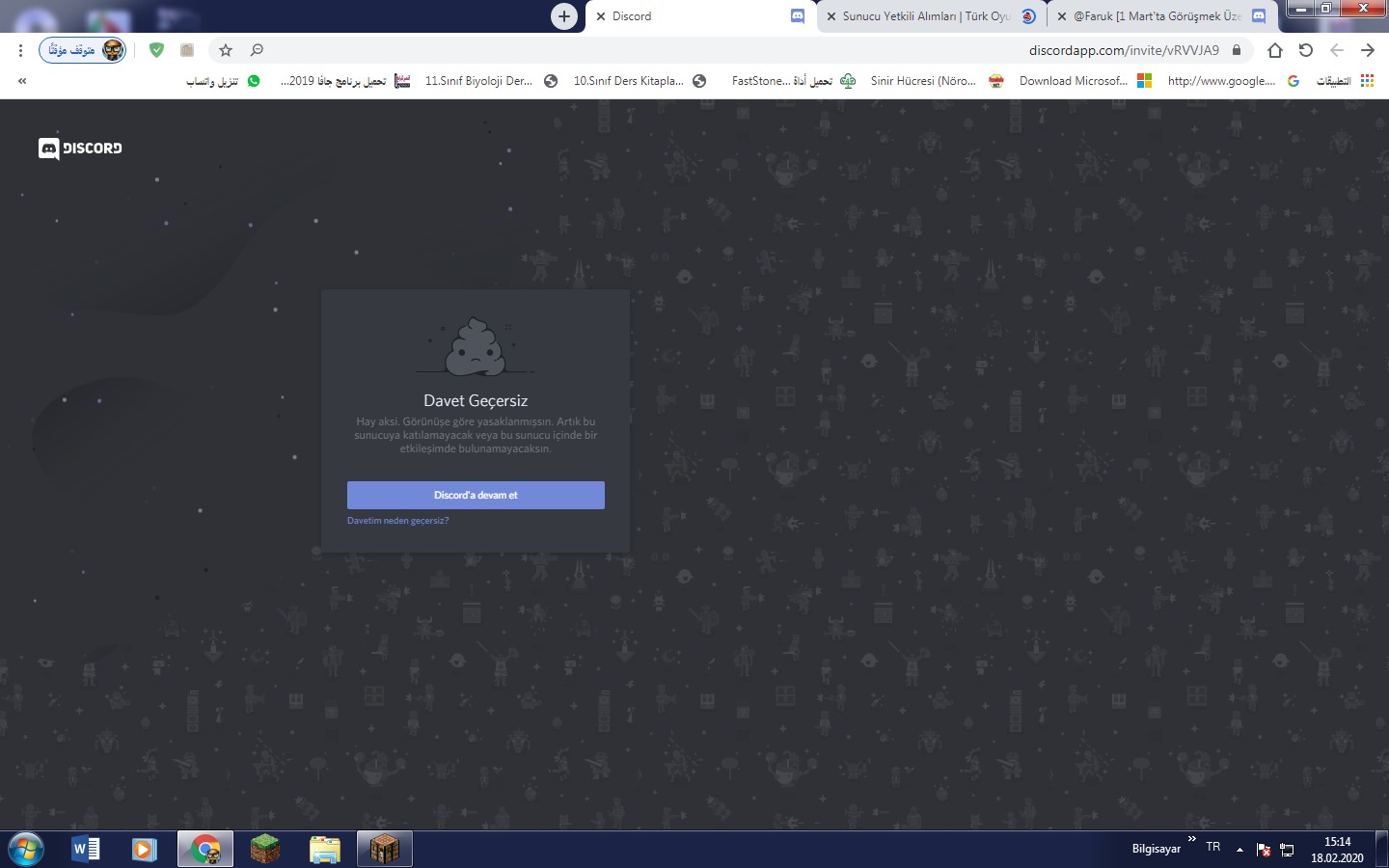
Task: Minimize the Chrome window
Action: (x=1301, y=9)
